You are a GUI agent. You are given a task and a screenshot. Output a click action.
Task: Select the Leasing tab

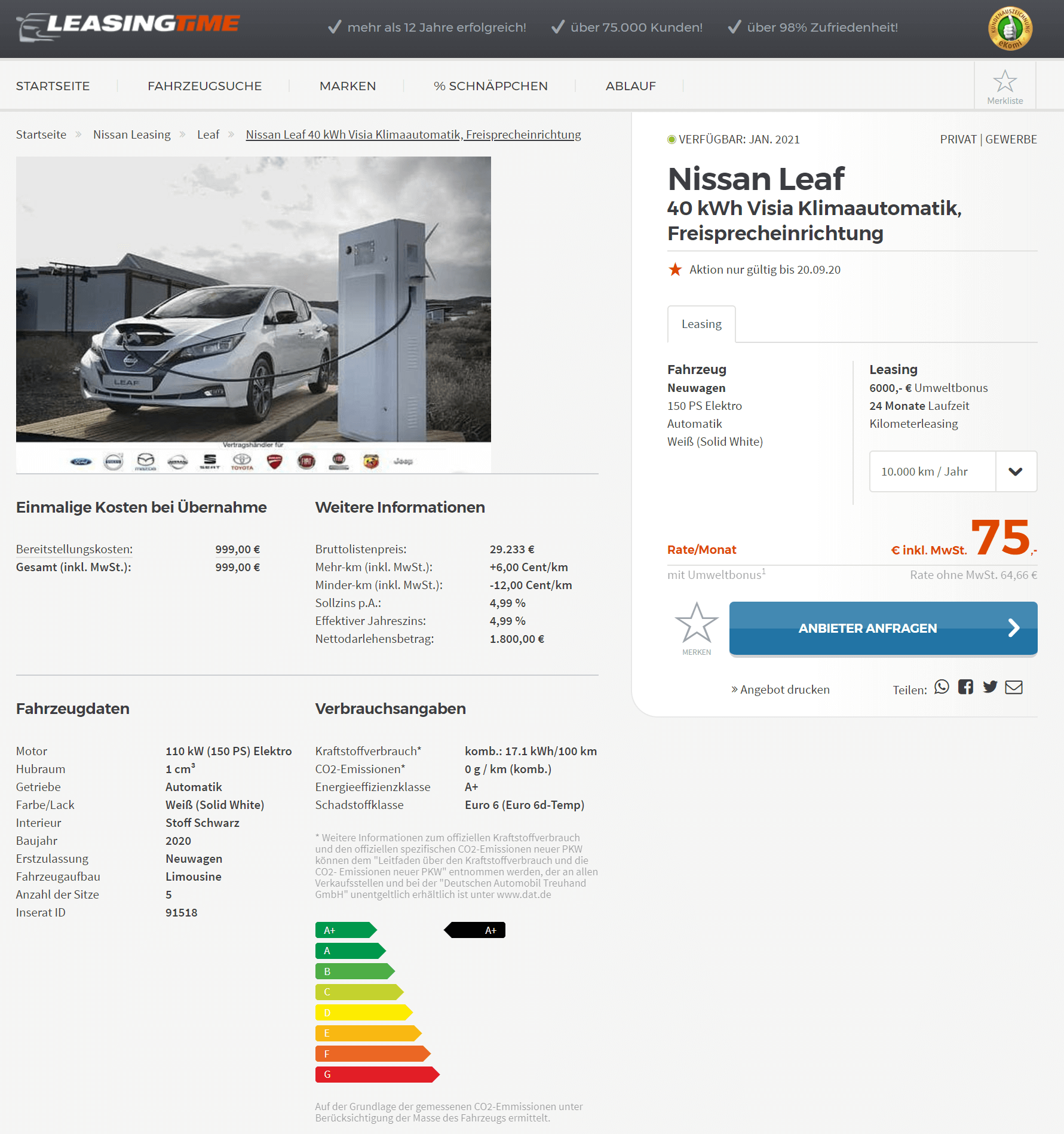(x=701, y=324)
